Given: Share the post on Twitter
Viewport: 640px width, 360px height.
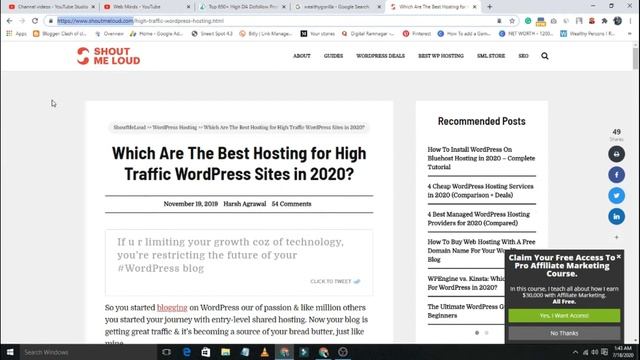Looking at the screenshot, I should pyautogui.click(x=616, y=196).
